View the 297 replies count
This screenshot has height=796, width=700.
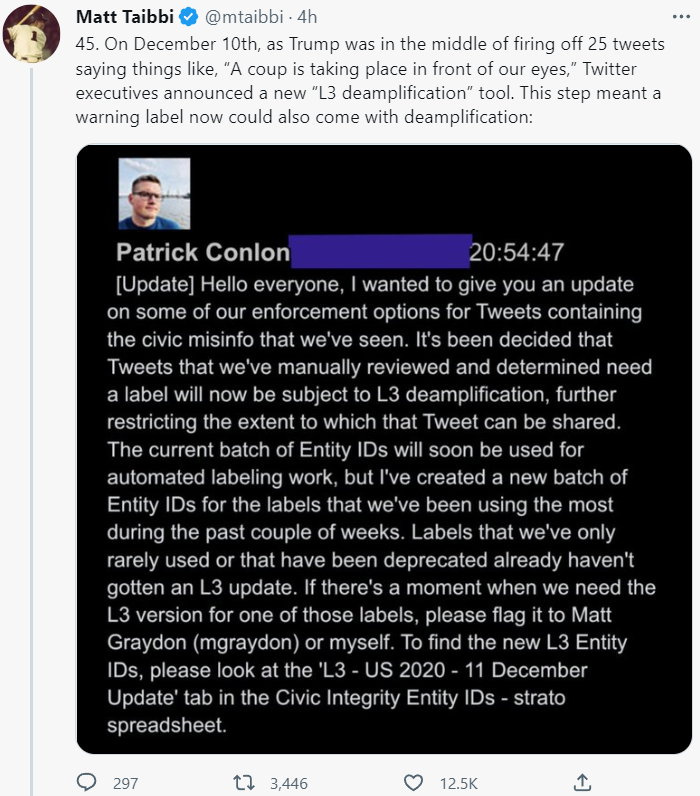[x=125, y=783]
